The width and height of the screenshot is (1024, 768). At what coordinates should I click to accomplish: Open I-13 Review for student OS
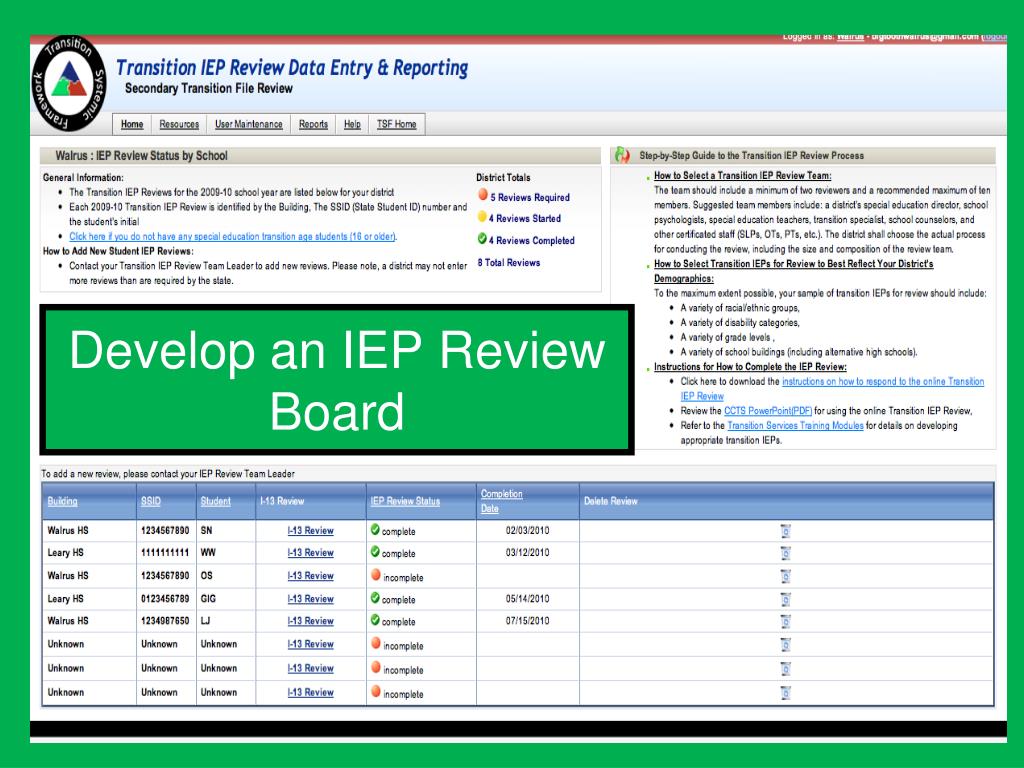tap(310, 576)
